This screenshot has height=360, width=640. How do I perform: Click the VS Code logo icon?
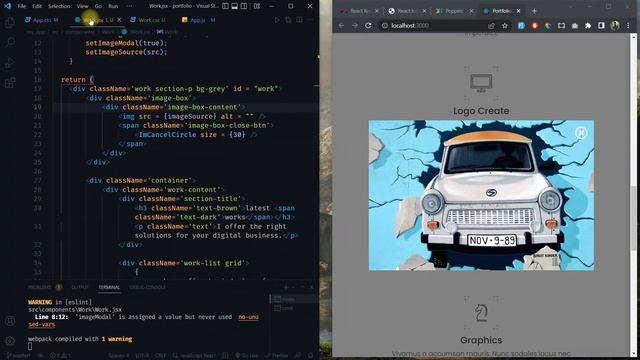pyautogui.click(x=7, y=6)
